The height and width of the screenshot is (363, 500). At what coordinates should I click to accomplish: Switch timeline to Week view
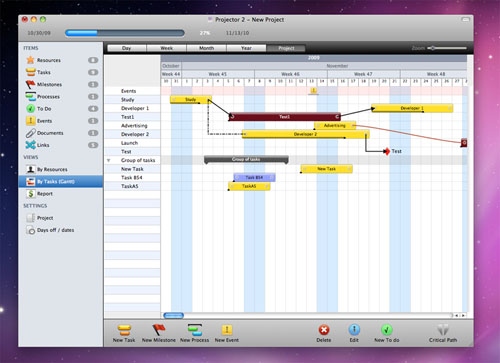[166, 48]
